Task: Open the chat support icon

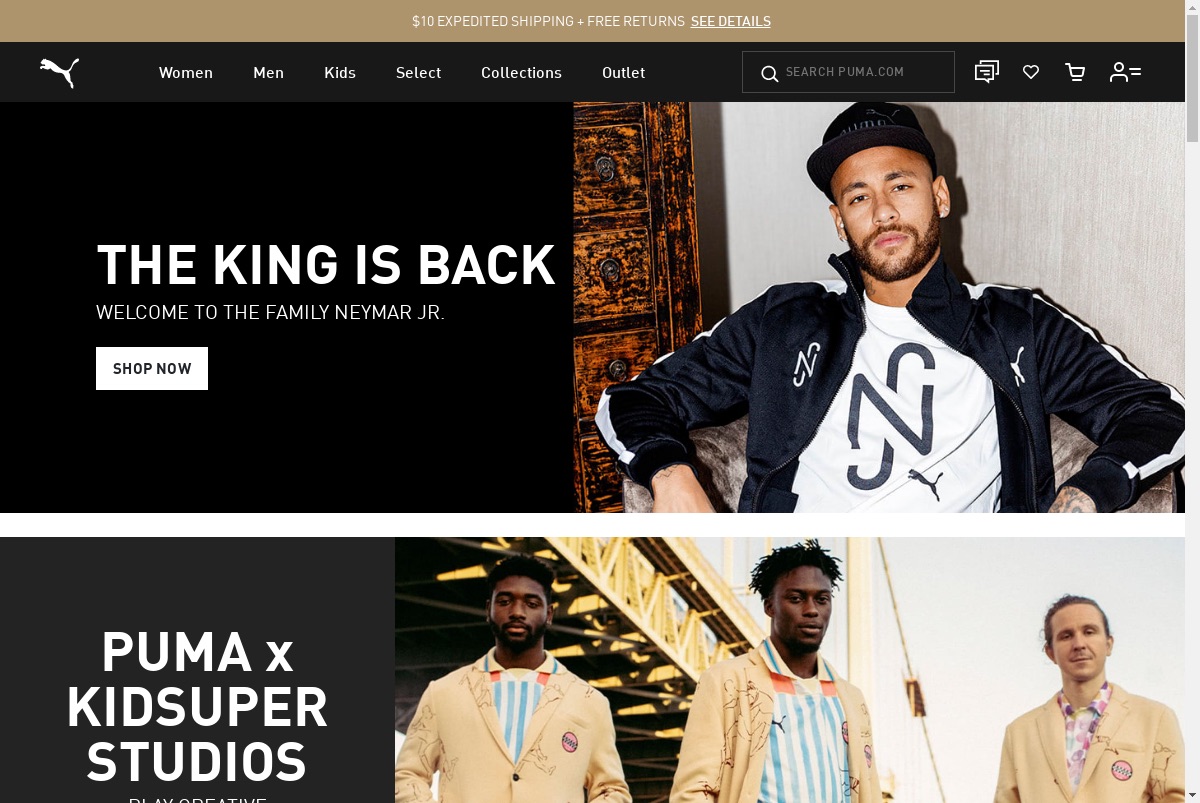Action: pyautogui.click(x=987, y=72)
